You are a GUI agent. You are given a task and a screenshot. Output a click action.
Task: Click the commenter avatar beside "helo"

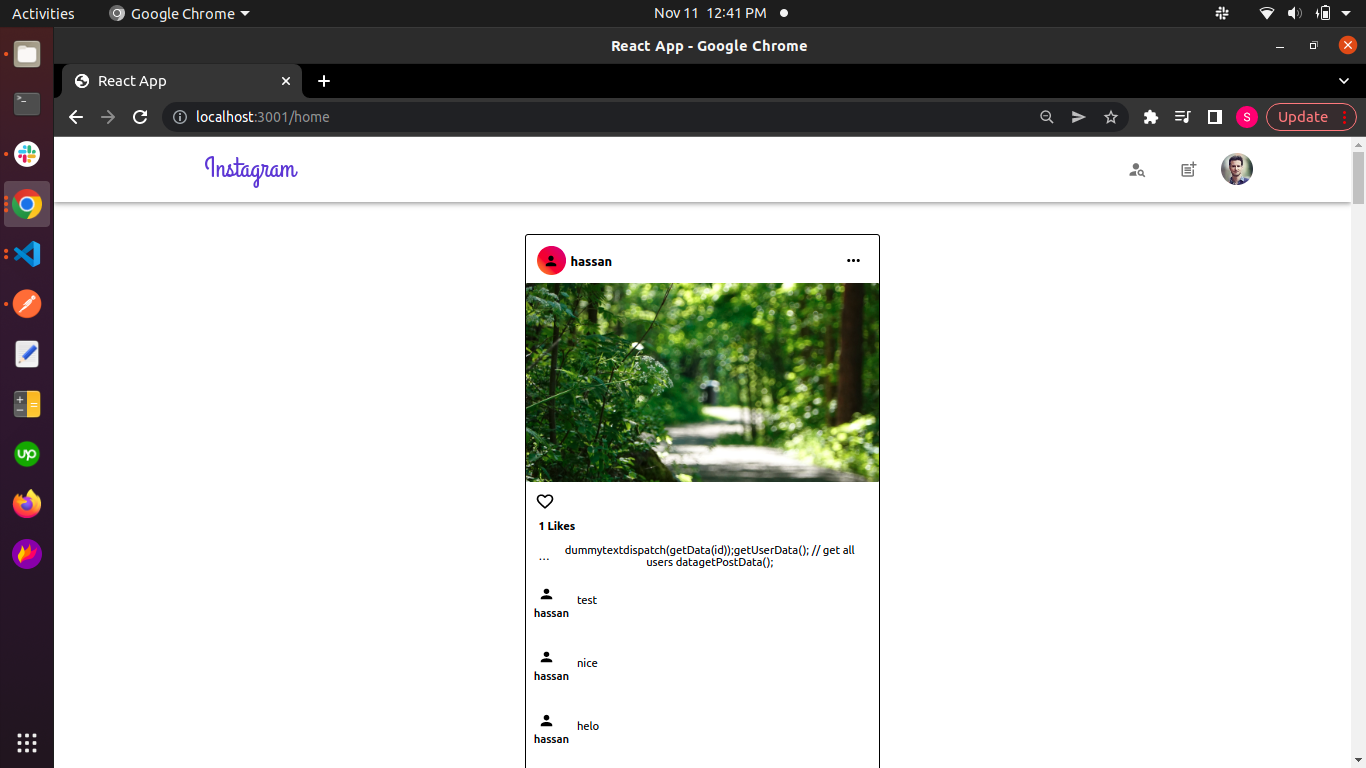[547, 720]
